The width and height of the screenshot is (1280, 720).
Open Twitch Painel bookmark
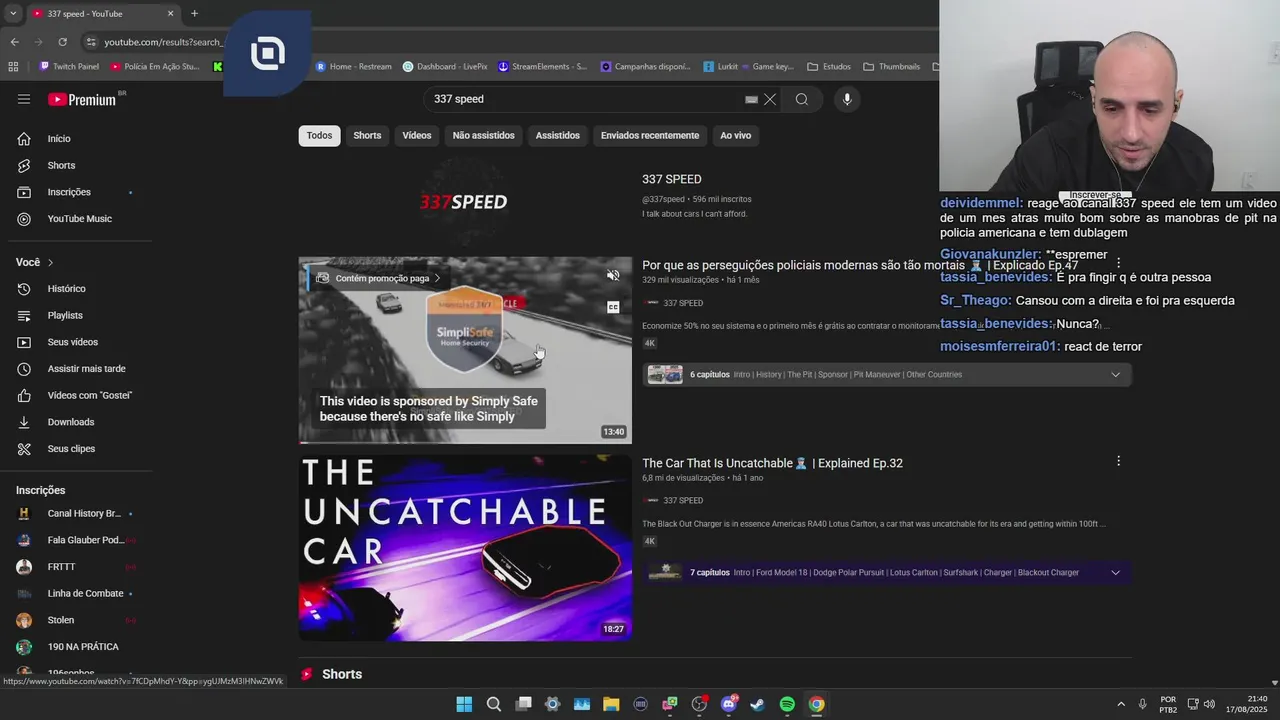(x=69, y=67)
